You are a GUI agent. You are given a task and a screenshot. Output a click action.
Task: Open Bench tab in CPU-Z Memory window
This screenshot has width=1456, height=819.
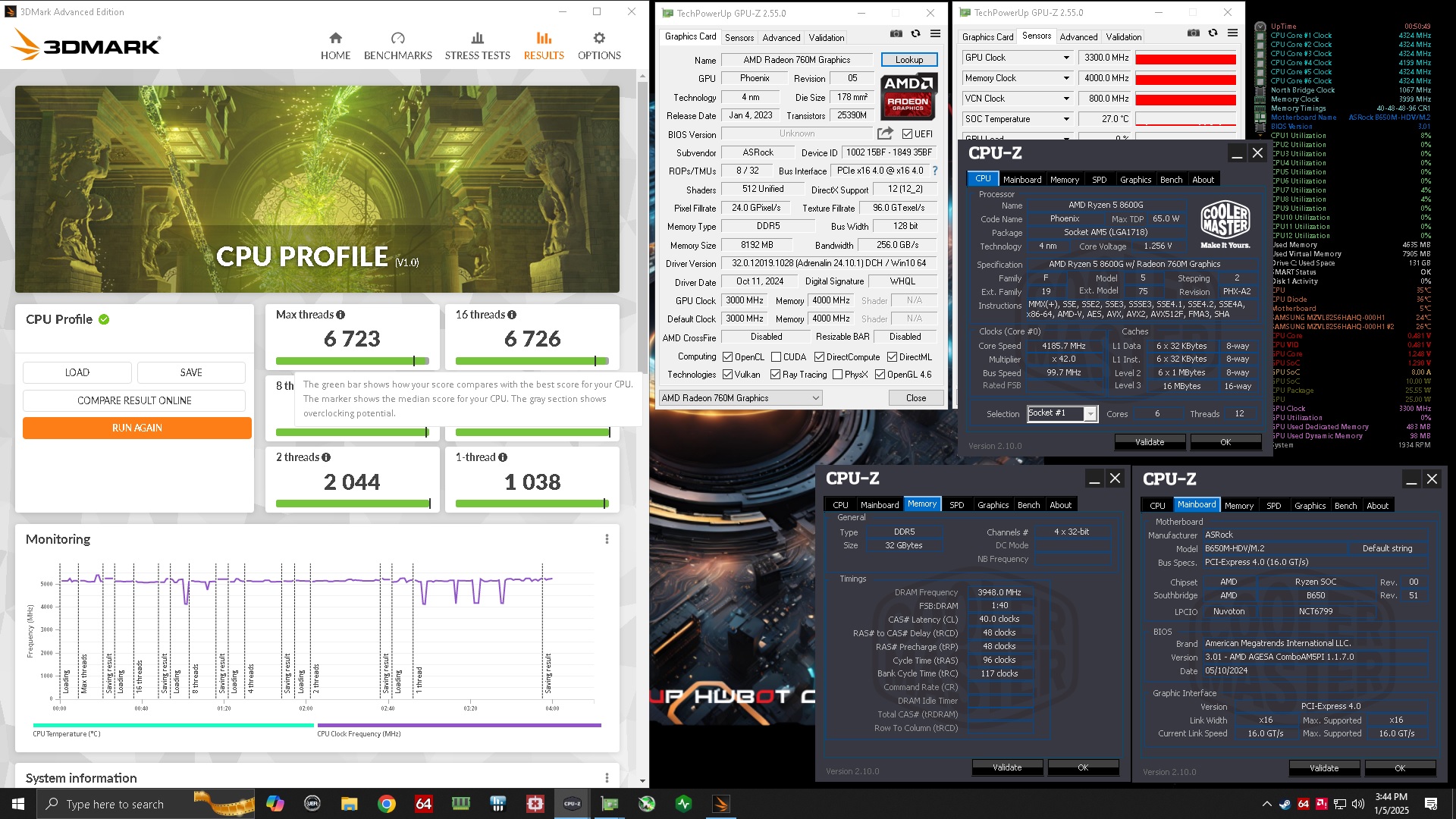[x=1028, y=505]
